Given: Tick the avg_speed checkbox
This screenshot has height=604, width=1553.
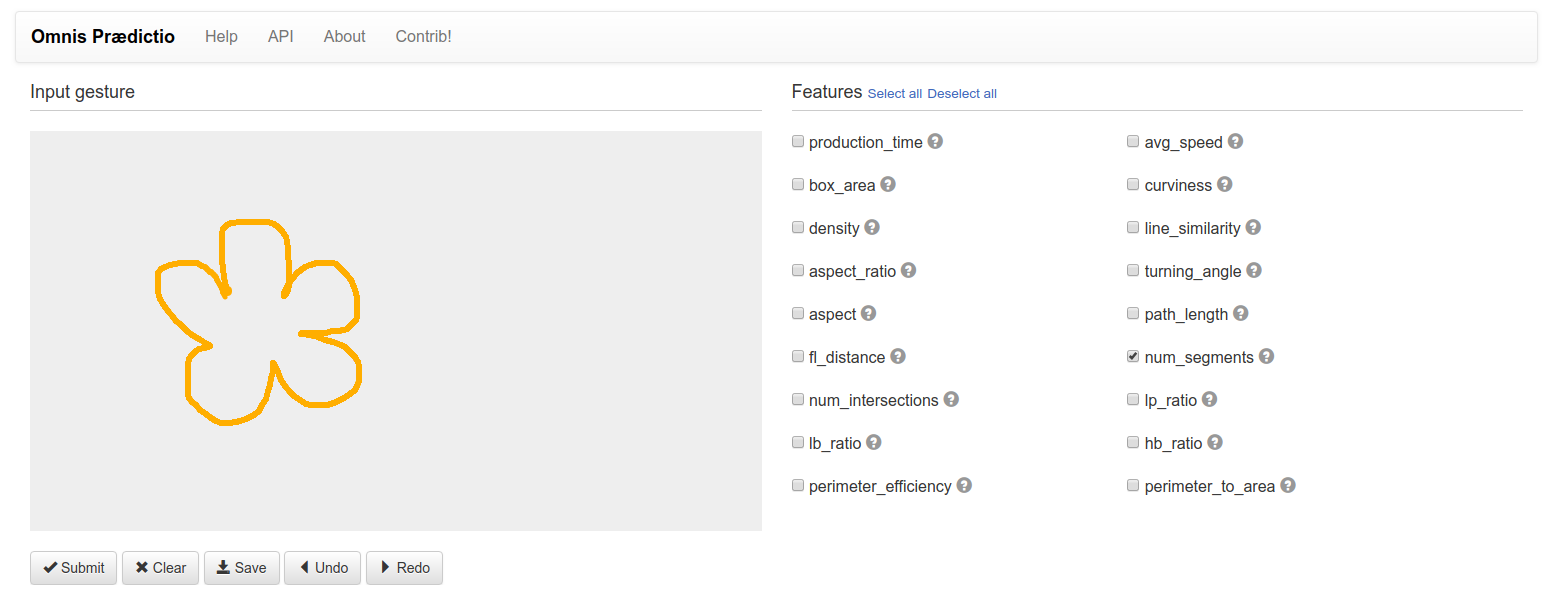Looking at the screenshot, I should tap(1133, 141).
